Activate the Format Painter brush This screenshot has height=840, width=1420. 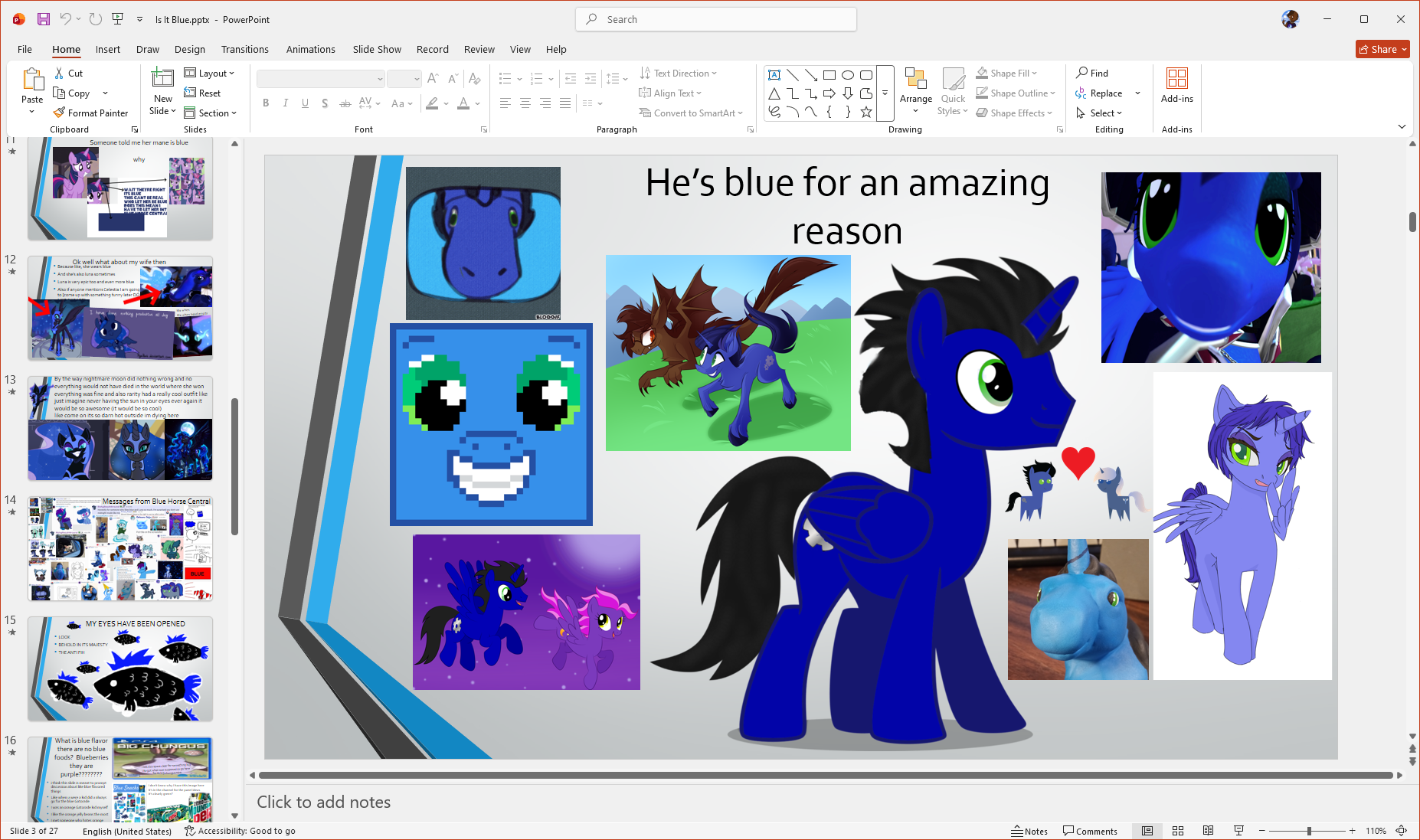point(90,113)
